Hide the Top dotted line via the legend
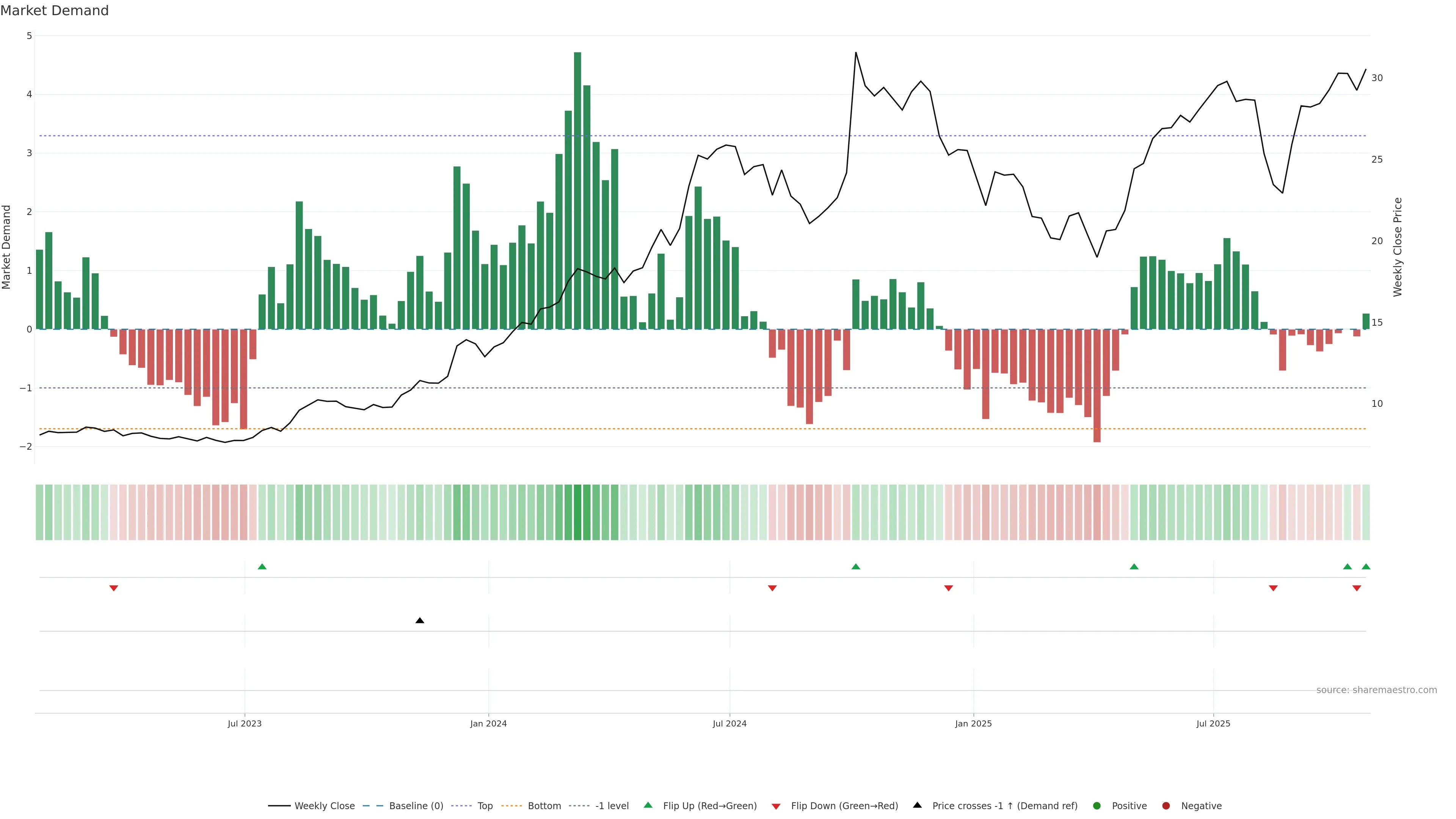The width and height of the screenshot is (1456, 819). tap(485, 806)
